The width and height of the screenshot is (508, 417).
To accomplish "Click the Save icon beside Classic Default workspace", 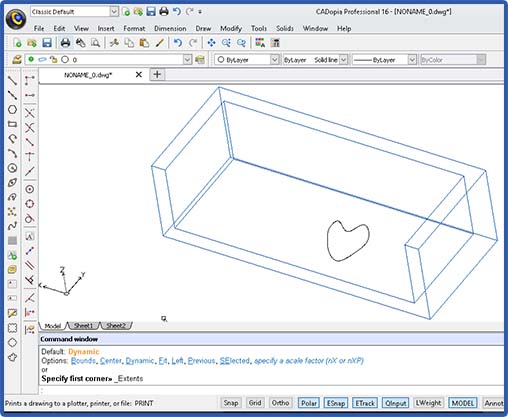I will tap(151, 12).
